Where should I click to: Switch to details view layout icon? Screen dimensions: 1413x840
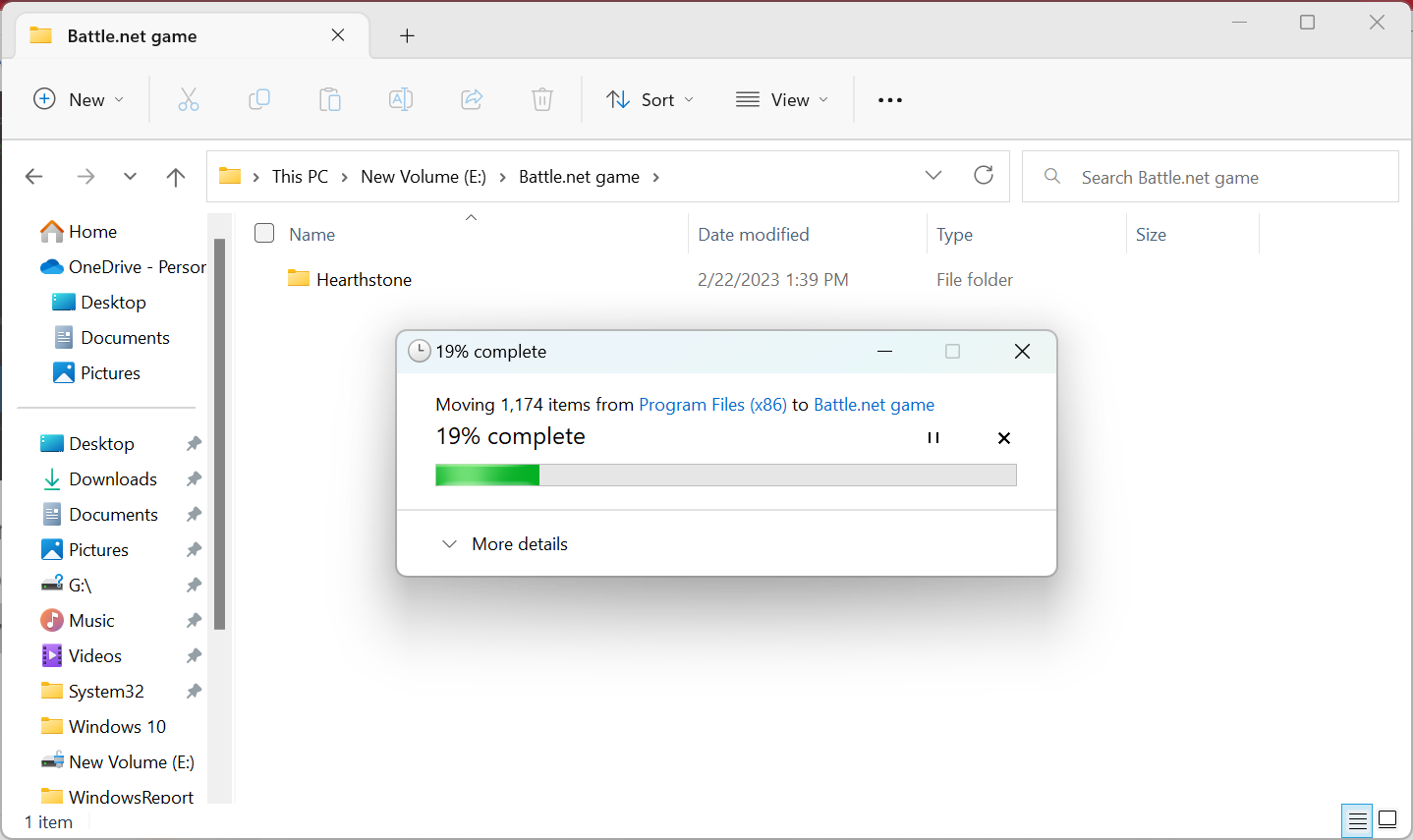[1358, 820]
